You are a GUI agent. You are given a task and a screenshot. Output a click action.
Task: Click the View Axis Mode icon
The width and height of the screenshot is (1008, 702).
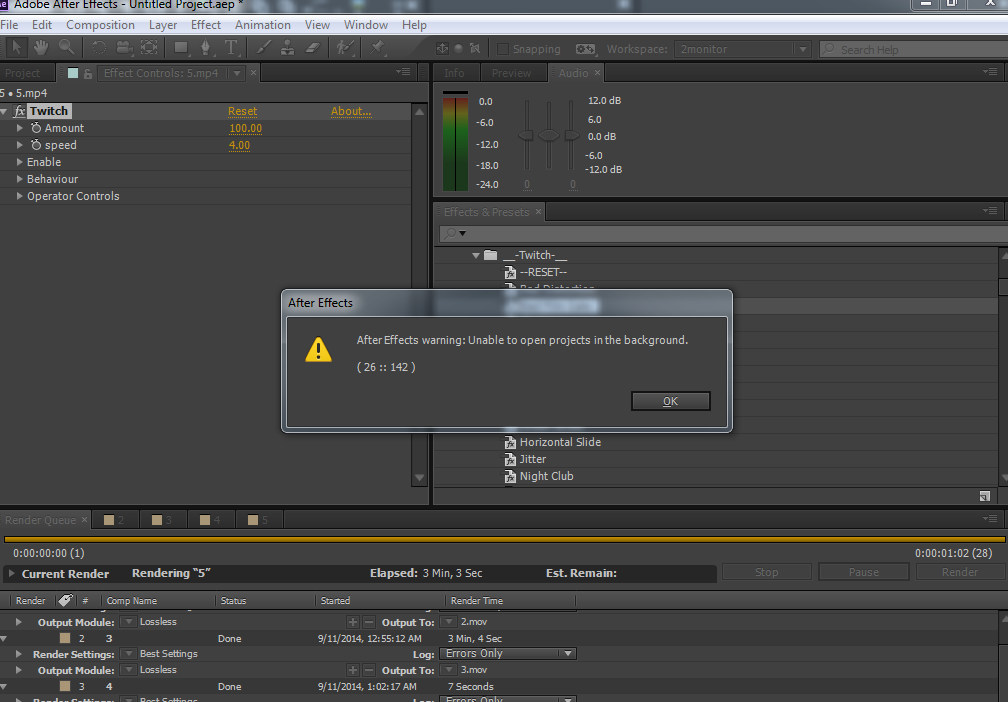point(475,49)
